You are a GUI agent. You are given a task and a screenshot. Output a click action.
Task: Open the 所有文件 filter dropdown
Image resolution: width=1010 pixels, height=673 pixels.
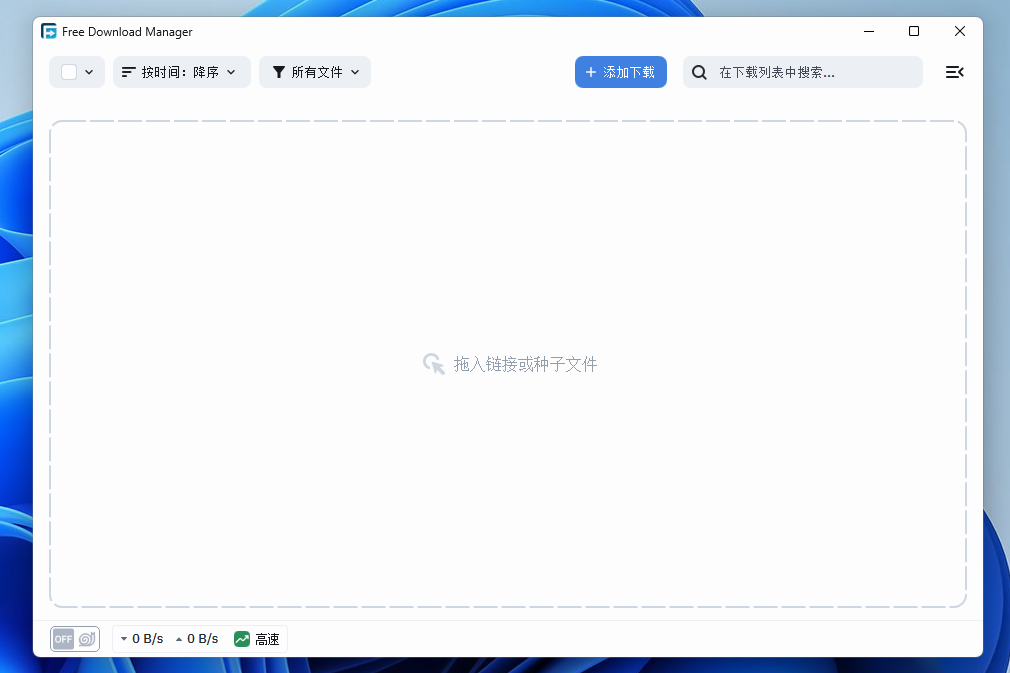[x=317, y=72]
